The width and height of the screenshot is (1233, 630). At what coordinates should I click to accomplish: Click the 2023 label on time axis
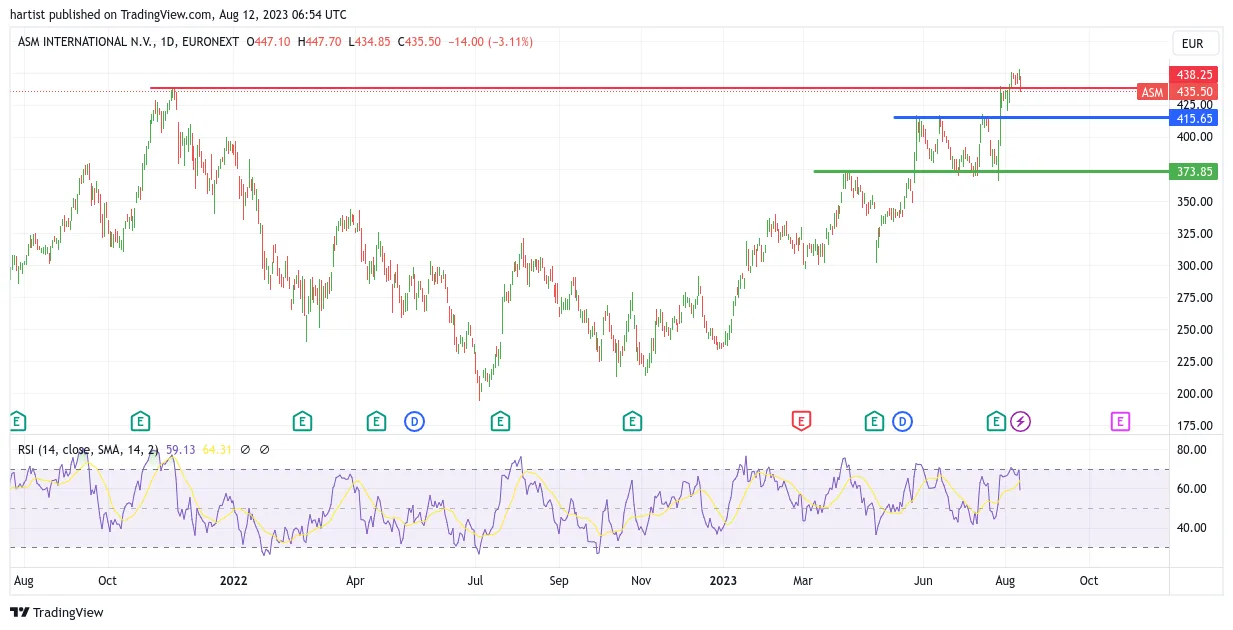click(722, 580)
